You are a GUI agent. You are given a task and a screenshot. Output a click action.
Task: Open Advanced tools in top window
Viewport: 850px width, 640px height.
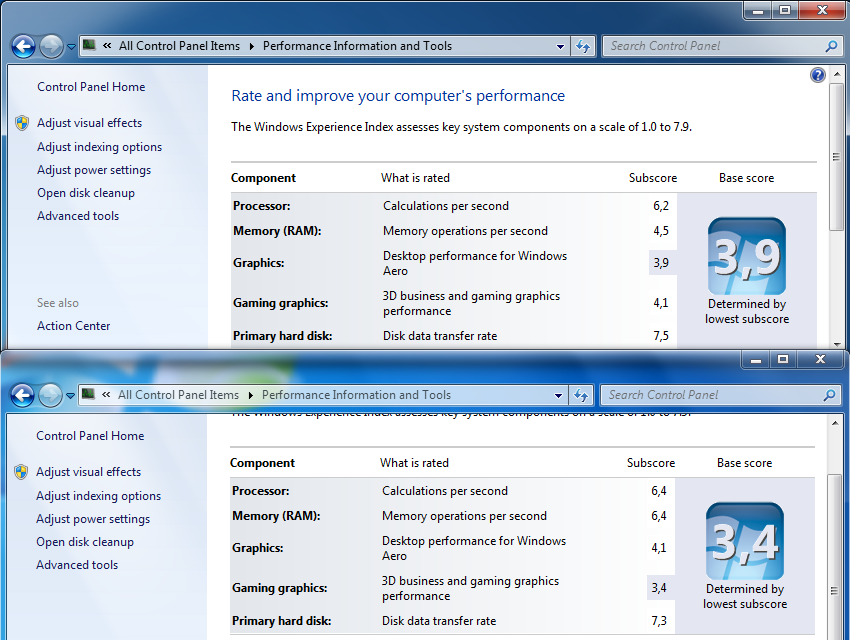click(78, 216)
